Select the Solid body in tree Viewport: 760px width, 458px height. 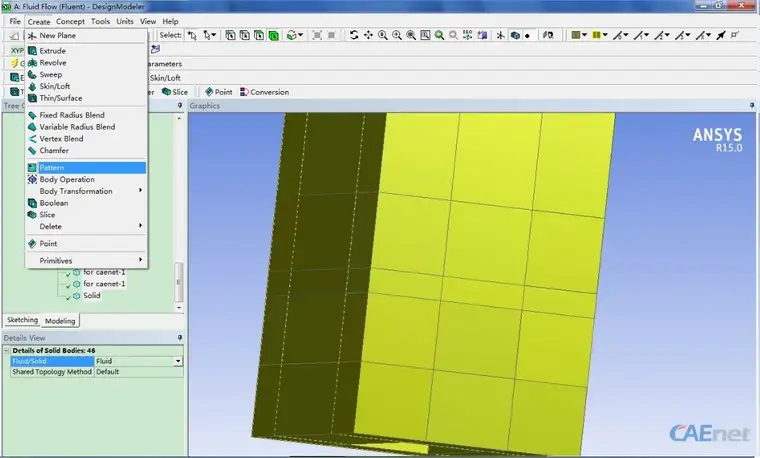(x=92, y=295)
